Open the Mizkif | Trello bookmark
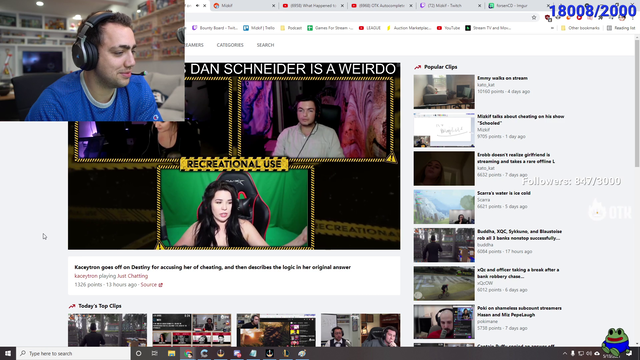640x360 pixels. pyautogui.click(x=259, y=28)
